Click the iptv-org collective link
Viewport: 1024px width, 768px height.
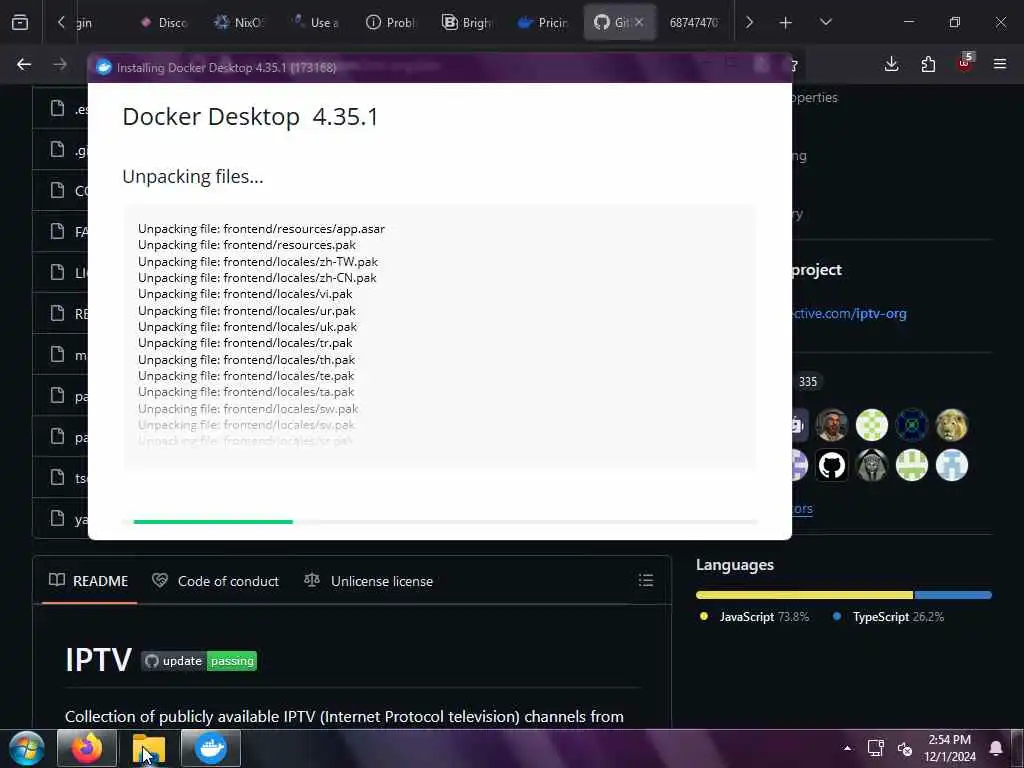849,313
